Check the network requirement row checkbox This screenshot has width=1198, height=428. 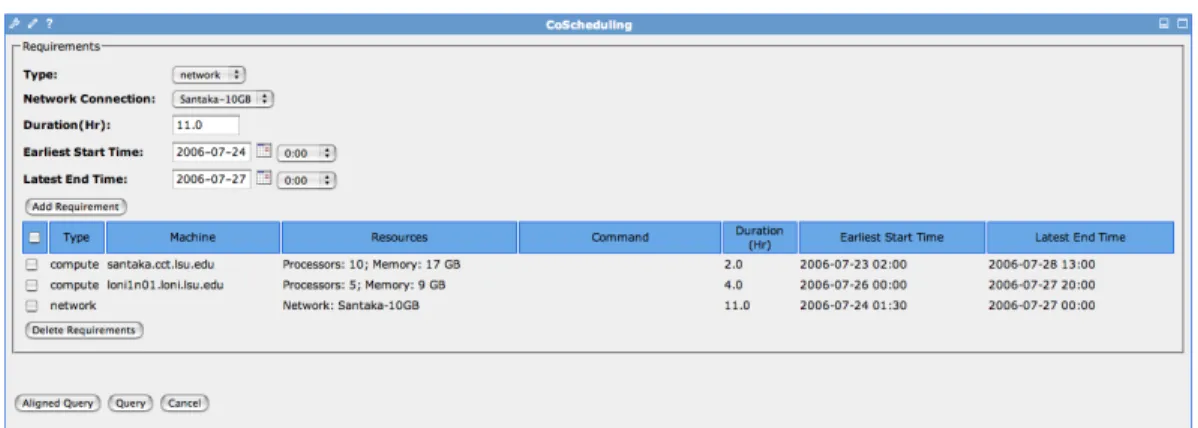click(32, 305)
